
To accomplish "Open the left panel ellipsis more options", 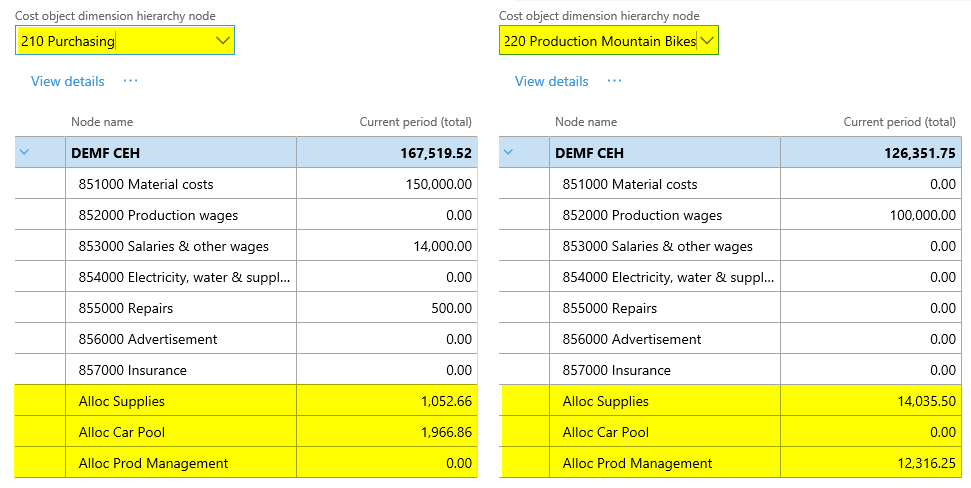I will (x=130, y=81).
